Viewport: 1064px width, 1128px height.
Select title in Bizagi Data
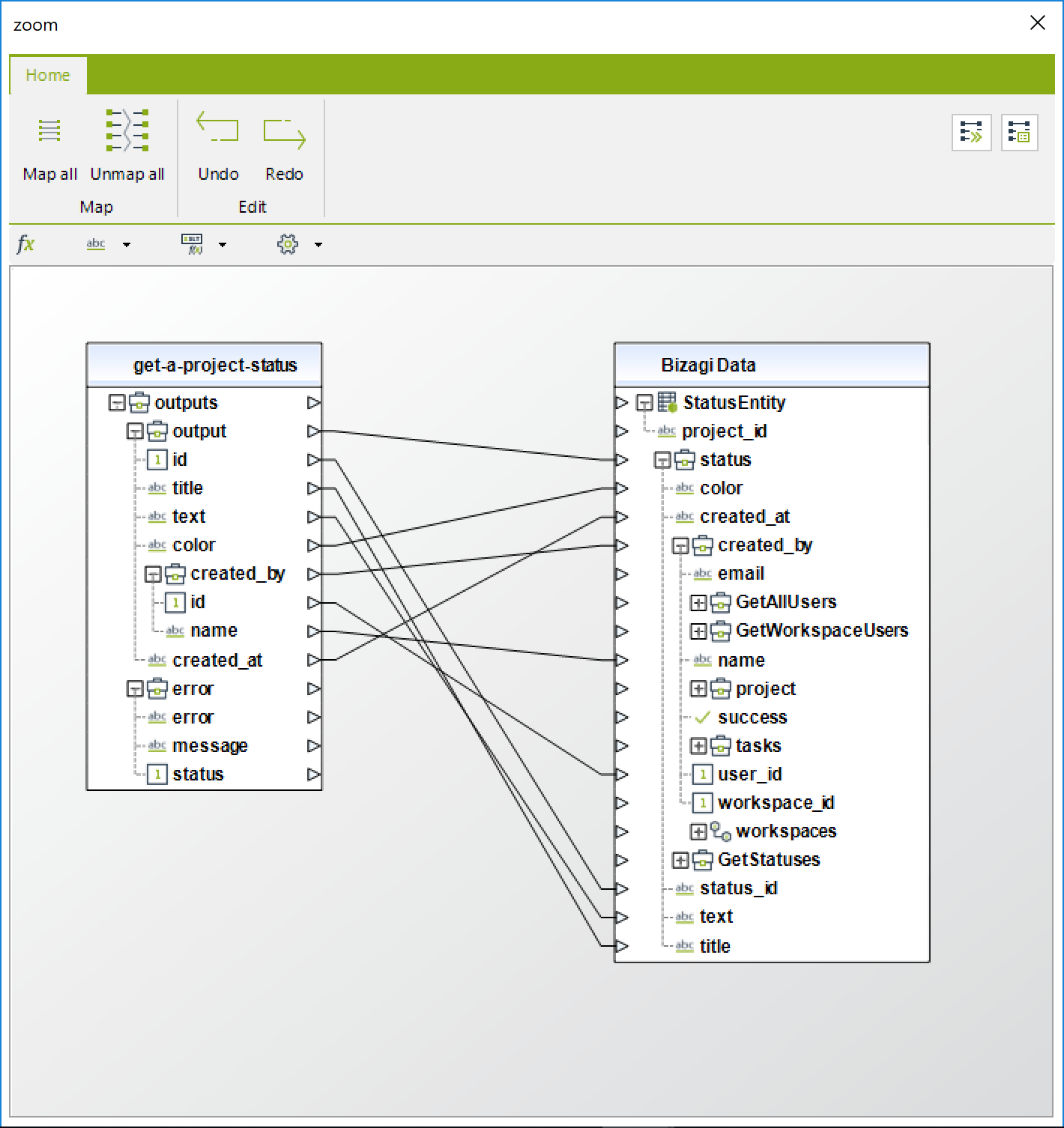(x=715, y=946)
